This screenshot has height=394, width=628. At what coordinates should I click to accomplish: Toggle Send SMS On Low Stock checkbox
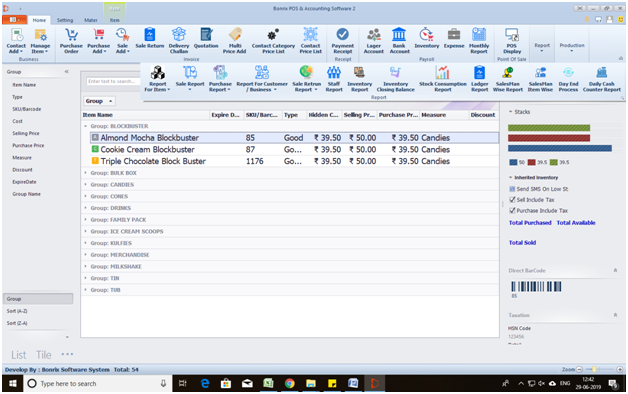(512, 189)
